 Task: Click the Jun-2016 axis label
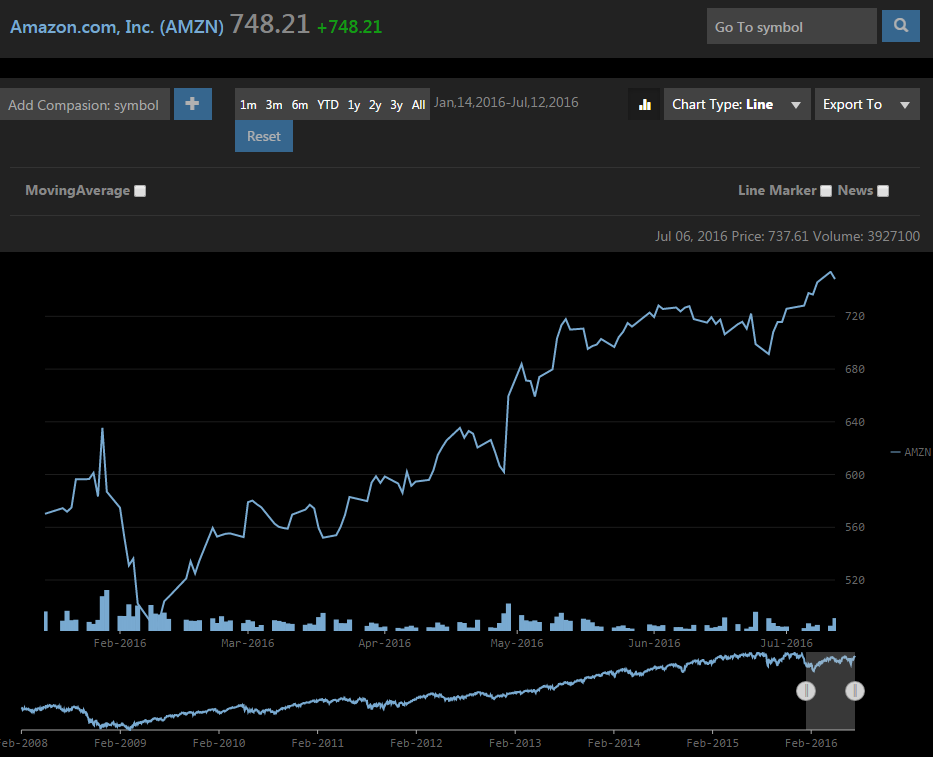tap(654, 643)
